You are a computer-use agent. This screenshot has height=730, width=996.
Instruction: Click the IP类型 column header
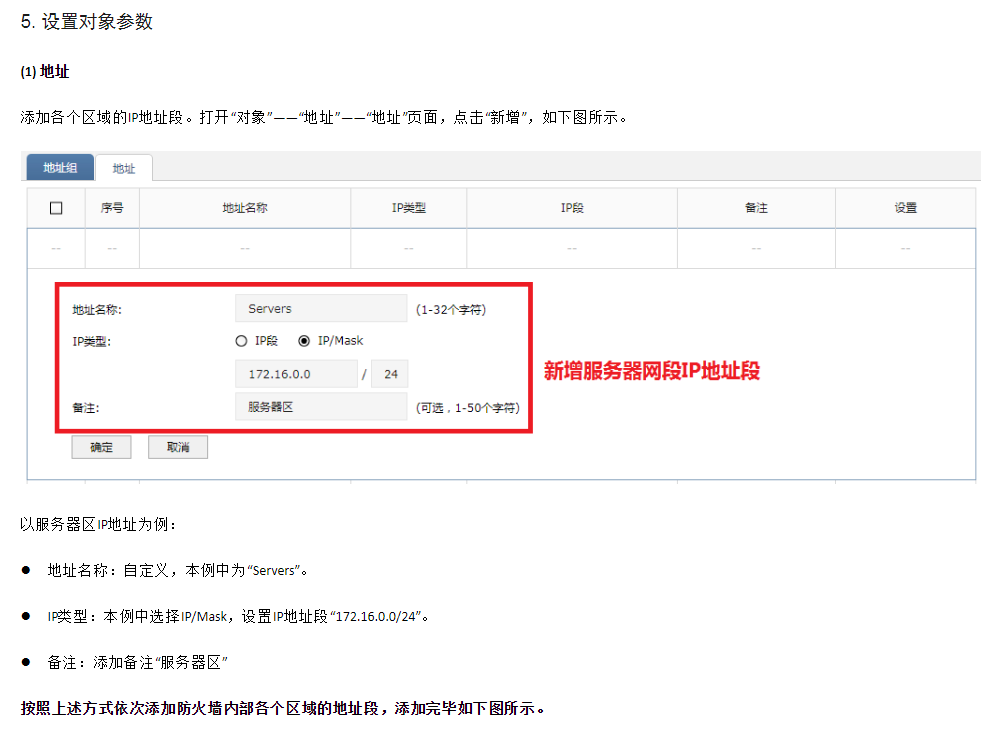click(408, 208)
